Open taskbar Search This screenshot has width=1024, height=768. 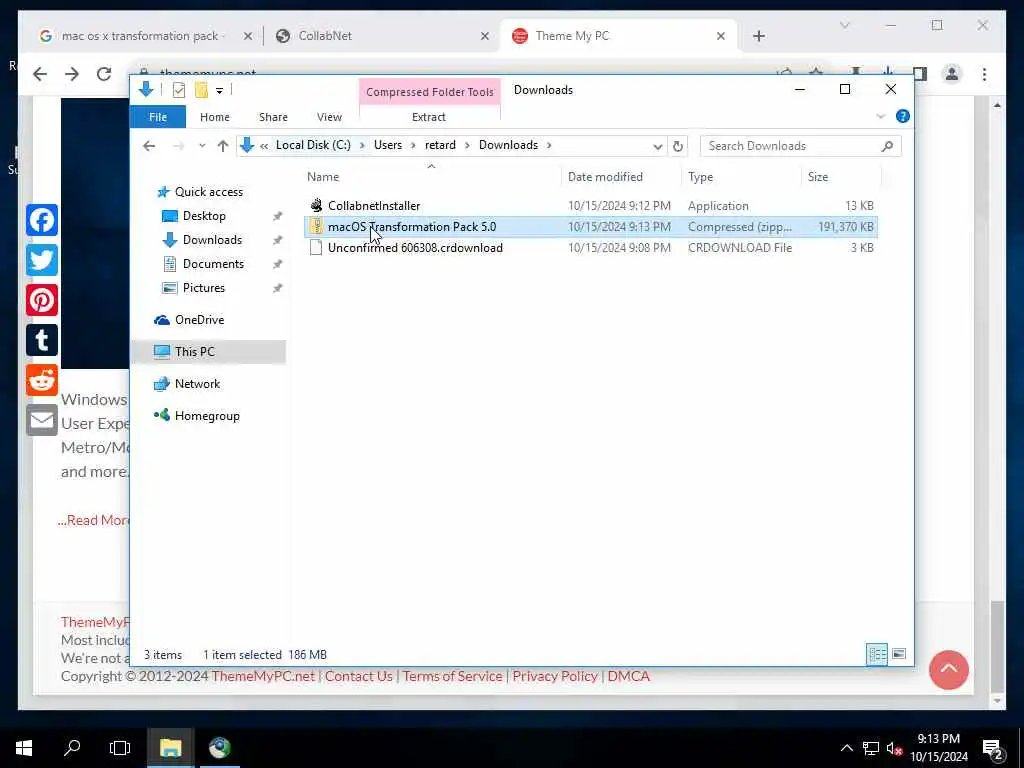[72, 748]
